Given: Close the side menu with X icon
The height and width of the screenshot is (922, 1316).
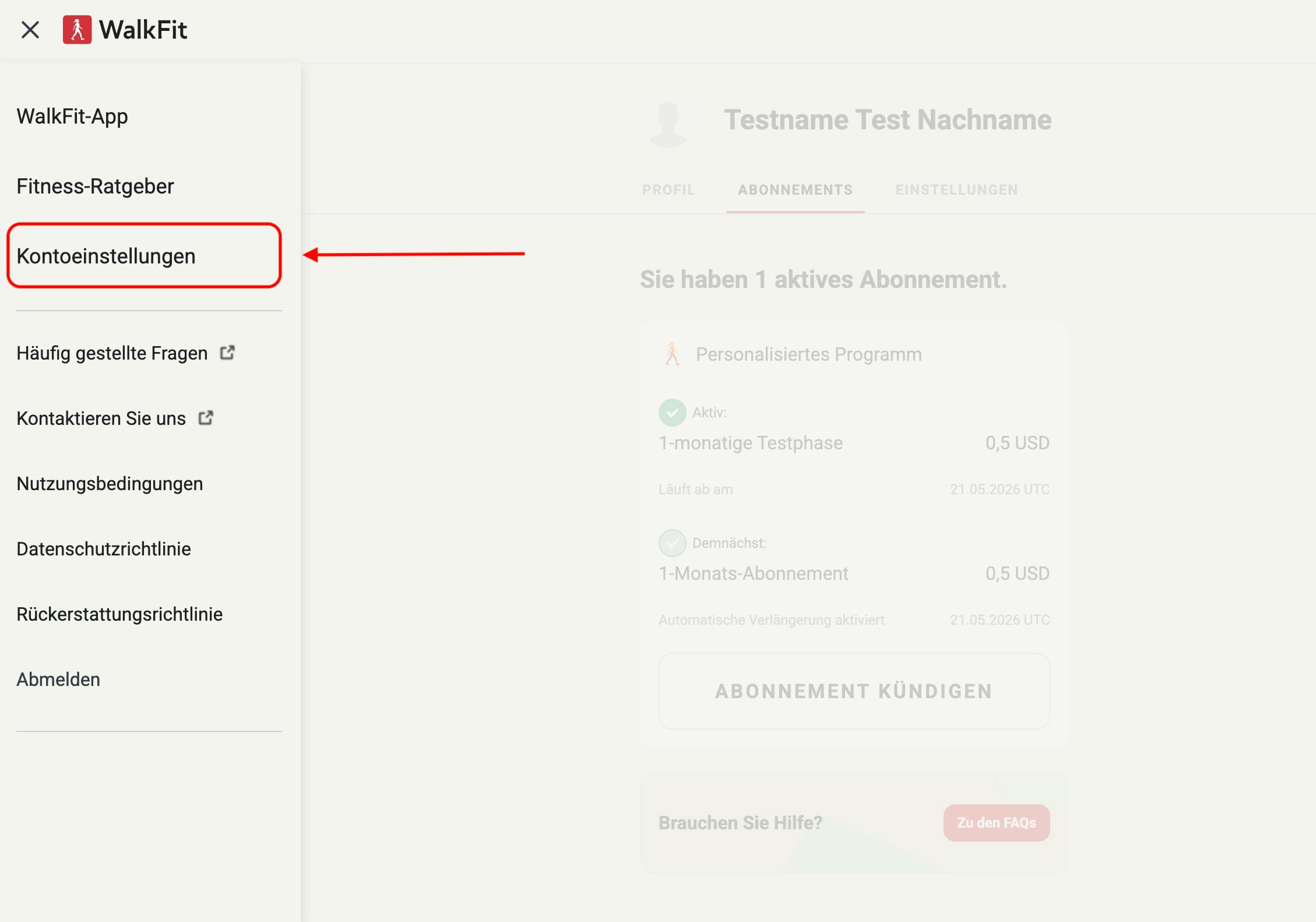Looking at the screenshot, I should pyautogui.click(x=30, y=30).
